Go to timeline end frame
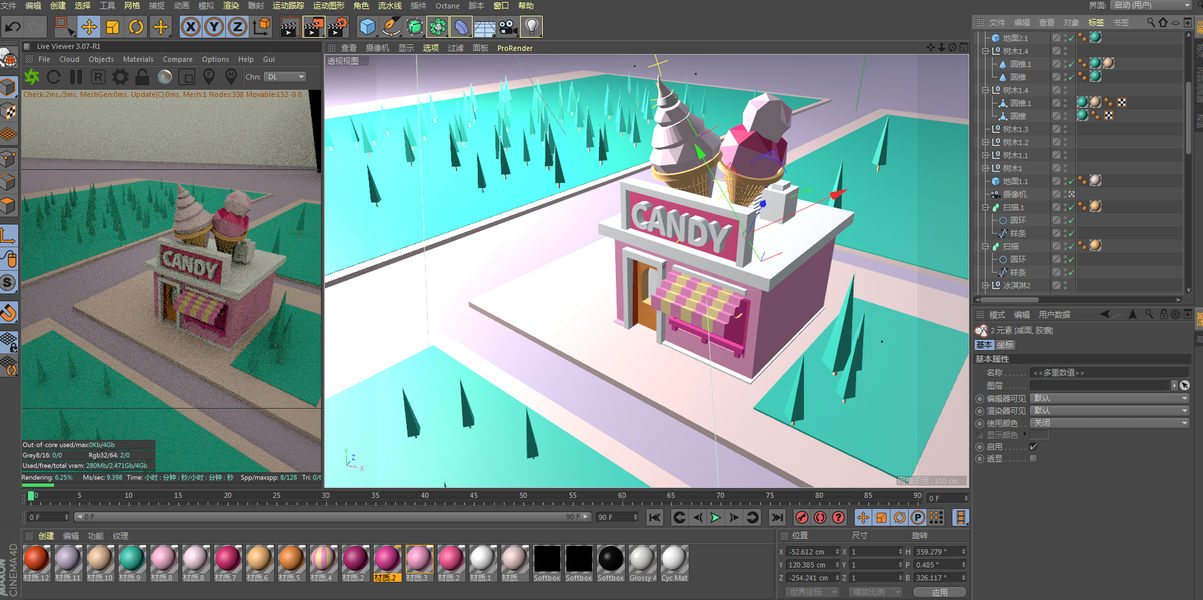1203x600 pixels. [777, 517]
